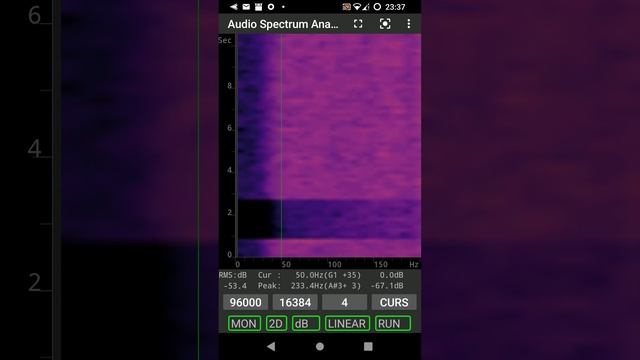Tap the mail notification icon
This screenshot has height=360, width=640.
pos(246,7)
